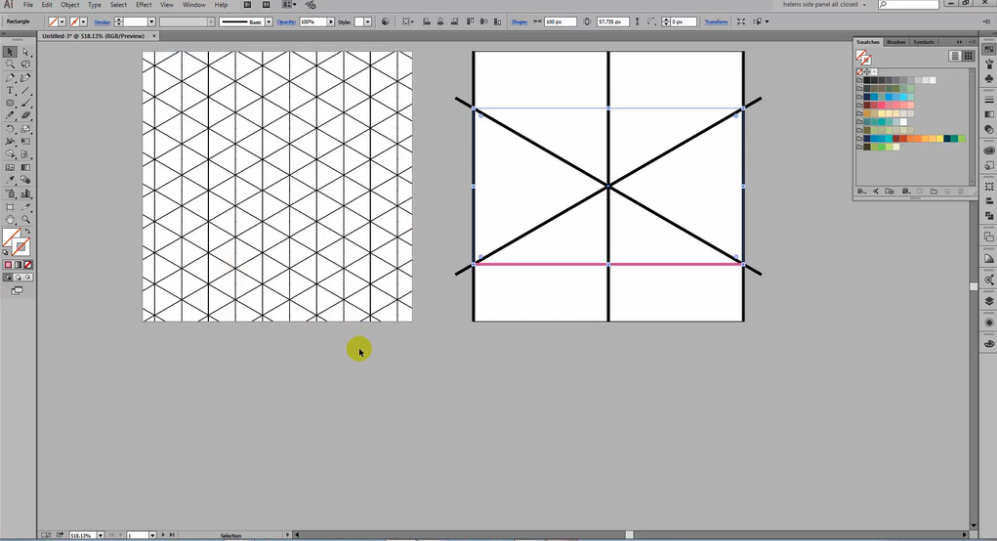Click New Color Group folder icon
Viewport: 997px width, 541px height.
(933, 191)
